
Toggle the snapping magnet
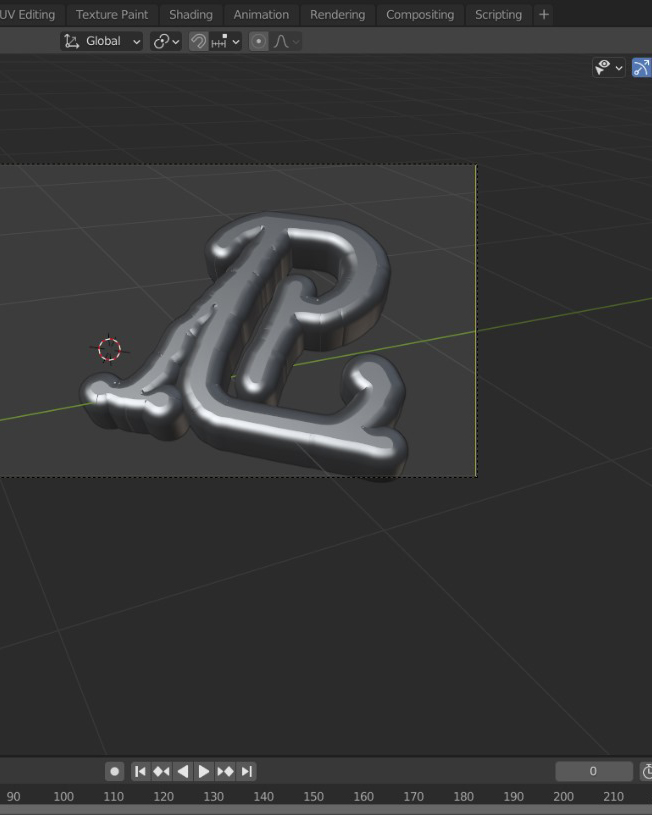pos(199,41)
